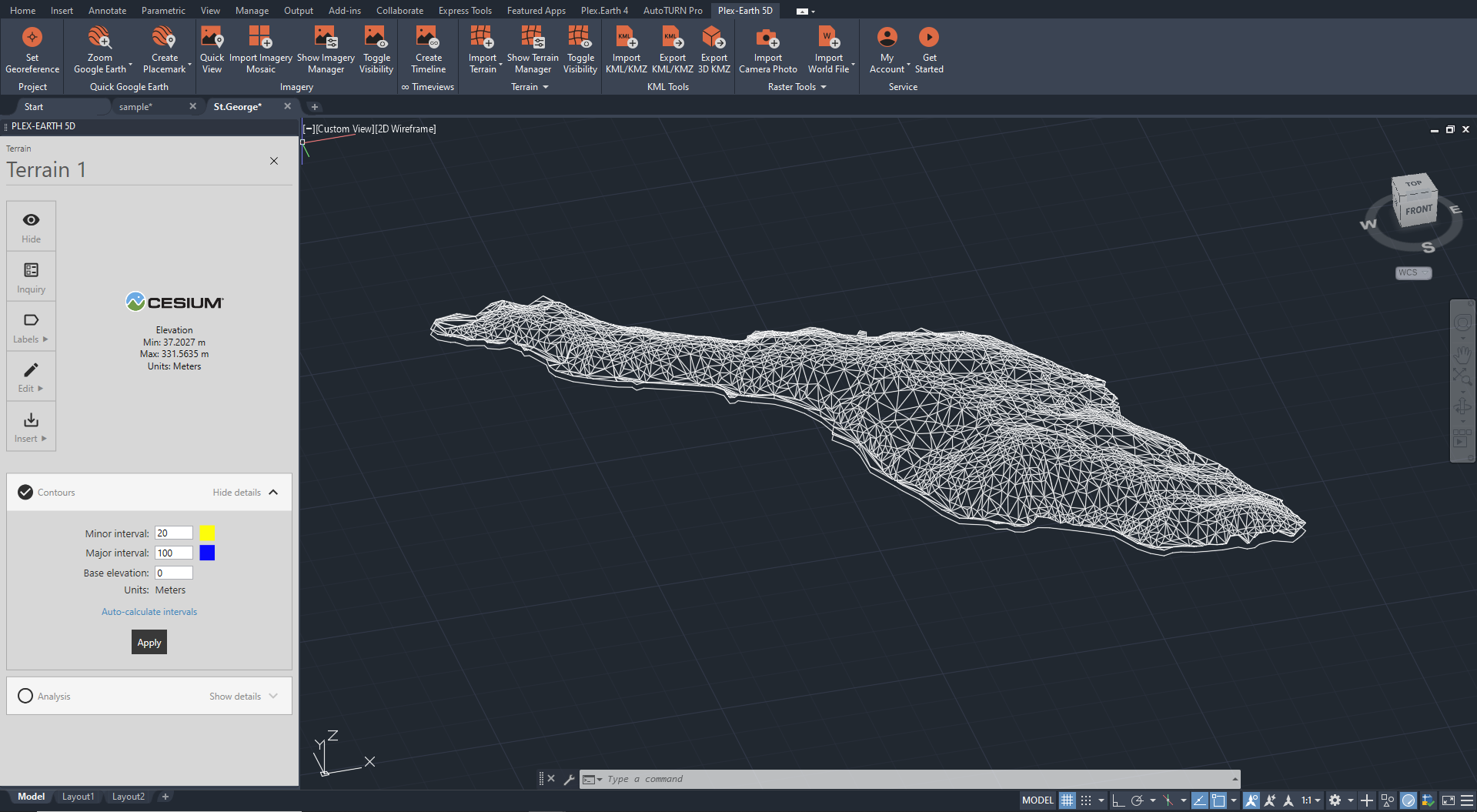
Task: Click the Minor interval input field
Action: point(174,533)
